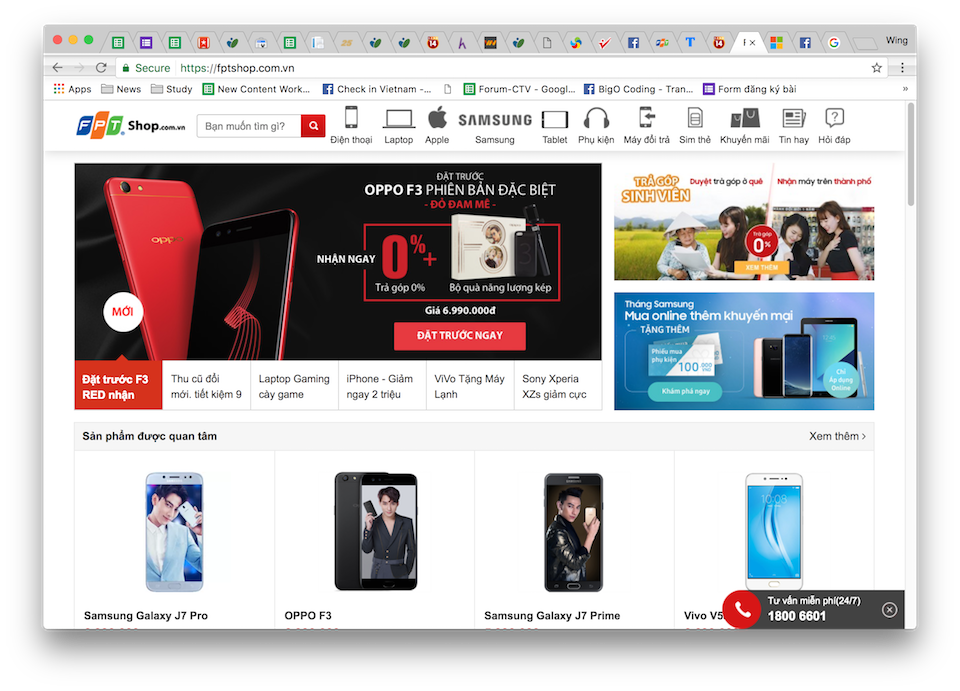Select the Đặt trước F3 RED nhận banner tab
The height and width of the screenshot is (691, 960).
(x=118, y=386)
